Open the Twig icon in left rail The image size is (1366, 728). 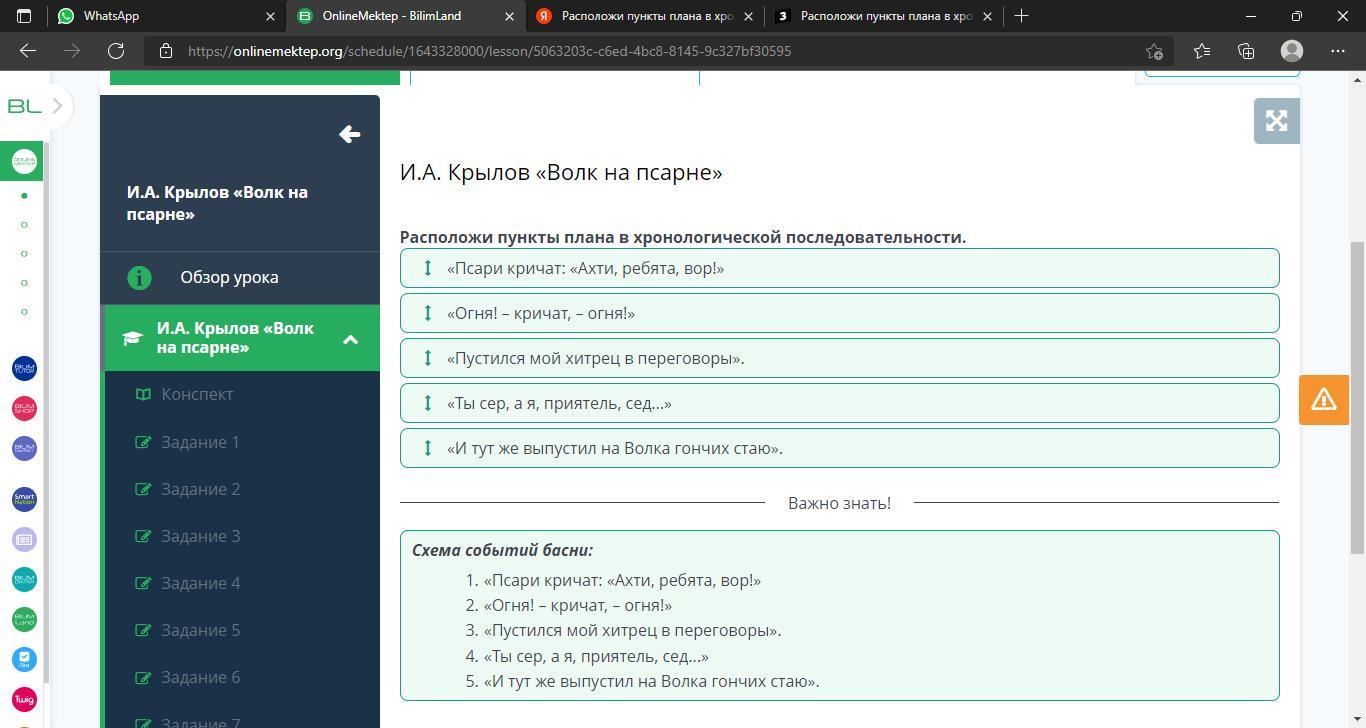click(24, 699)
